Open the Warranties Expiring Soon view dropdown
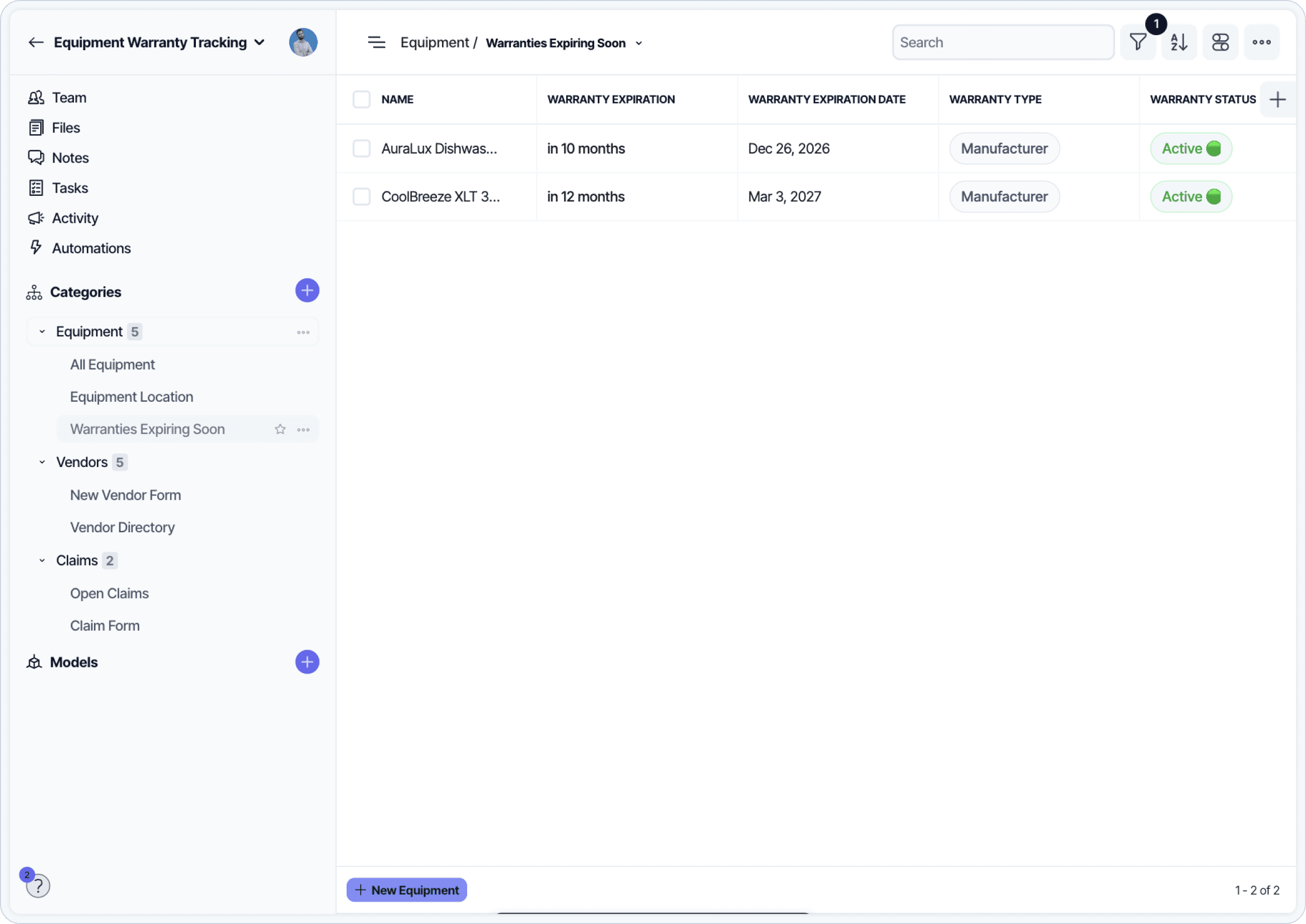Image resolution: width=1306 pixels, height=924 pixels. click(x=638, y=43)
